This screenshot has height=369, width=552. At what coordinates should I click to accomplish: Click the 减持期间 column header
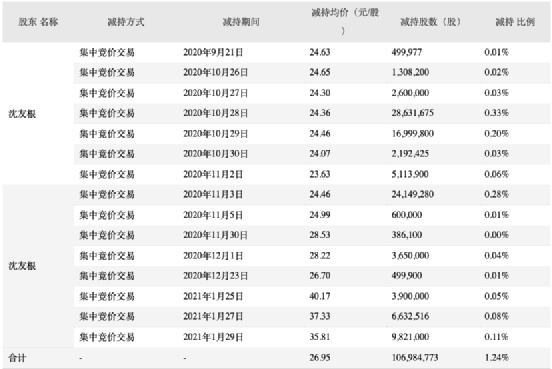[x=241, y=22]
